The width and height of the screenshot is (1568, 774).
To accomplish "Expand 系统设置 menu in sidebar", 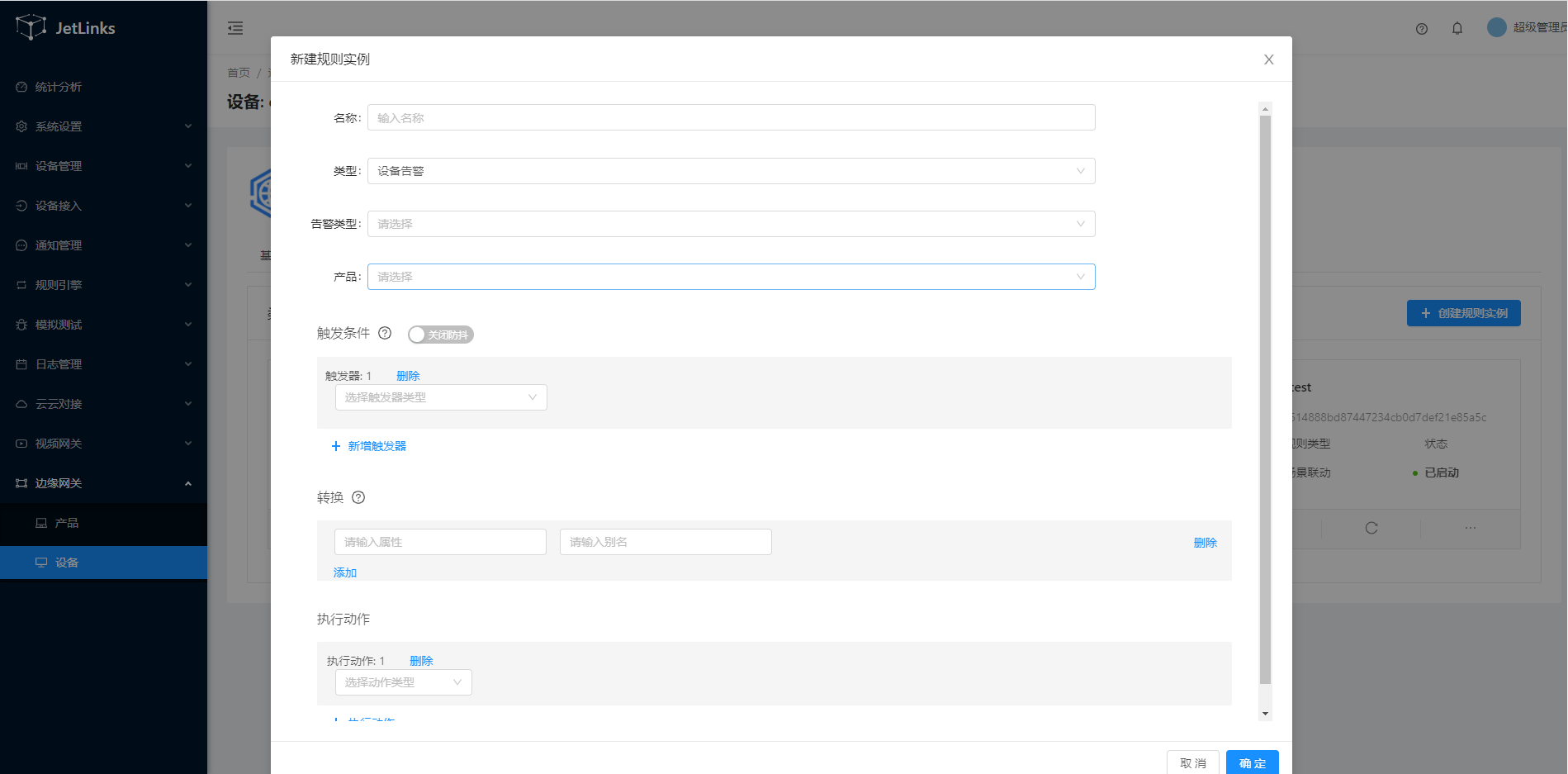I will coord(103,126).
